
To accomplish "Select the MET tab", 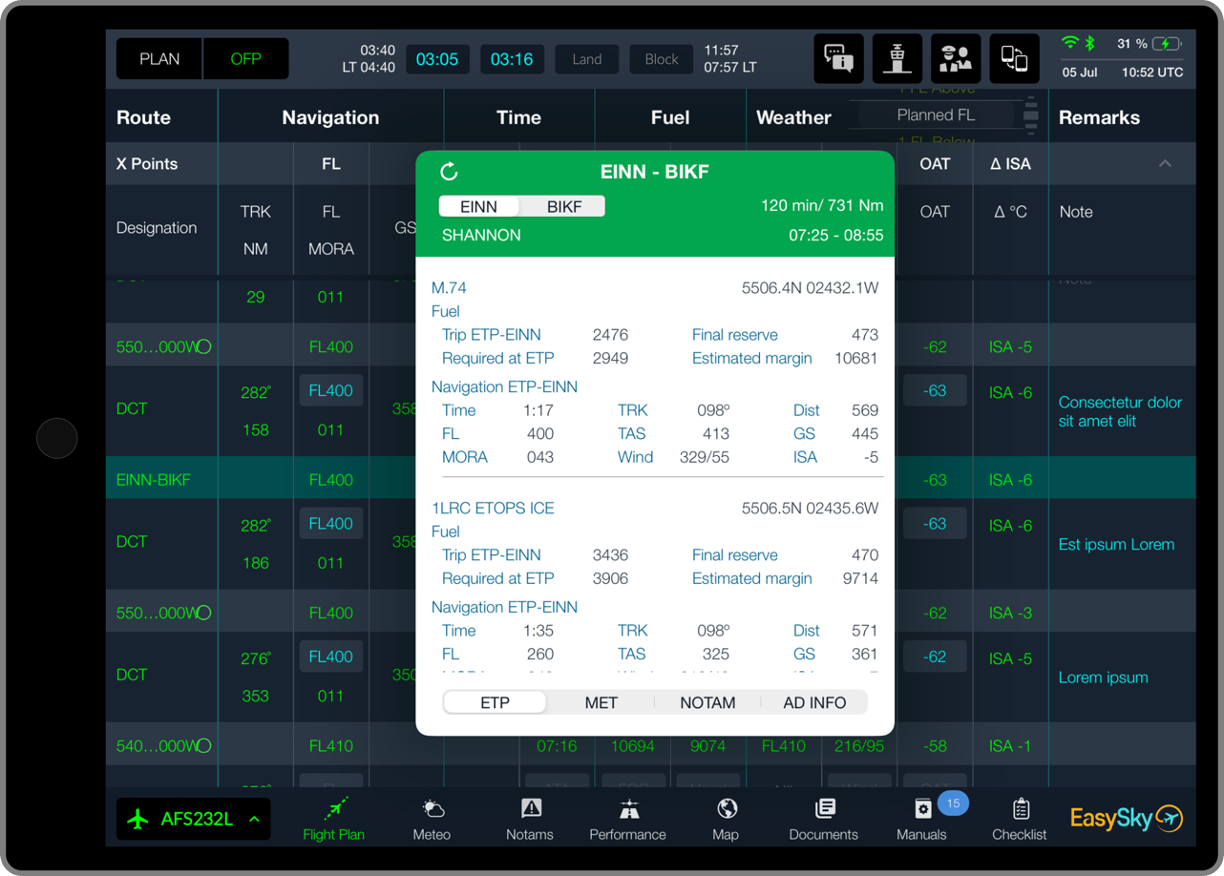I will point(601,703).
